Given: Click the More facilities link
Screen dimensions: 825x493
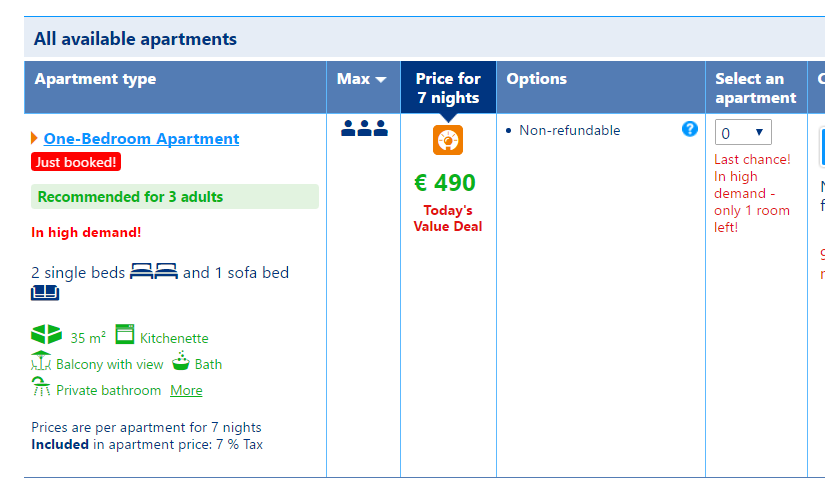Looking at the screenshot, I should click(186, 390).
